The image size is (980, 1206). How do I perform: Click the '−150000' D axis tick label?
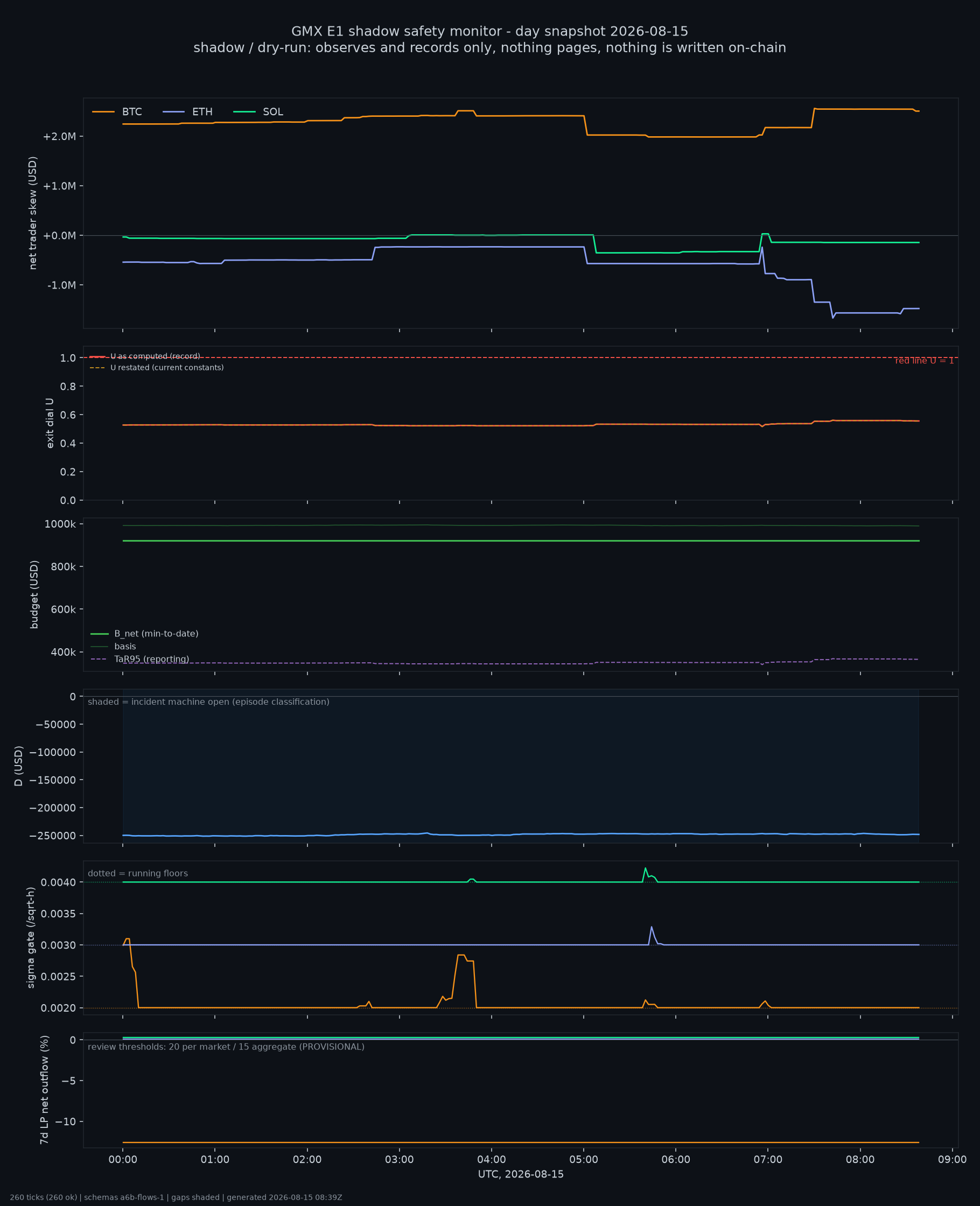(53, 780)
